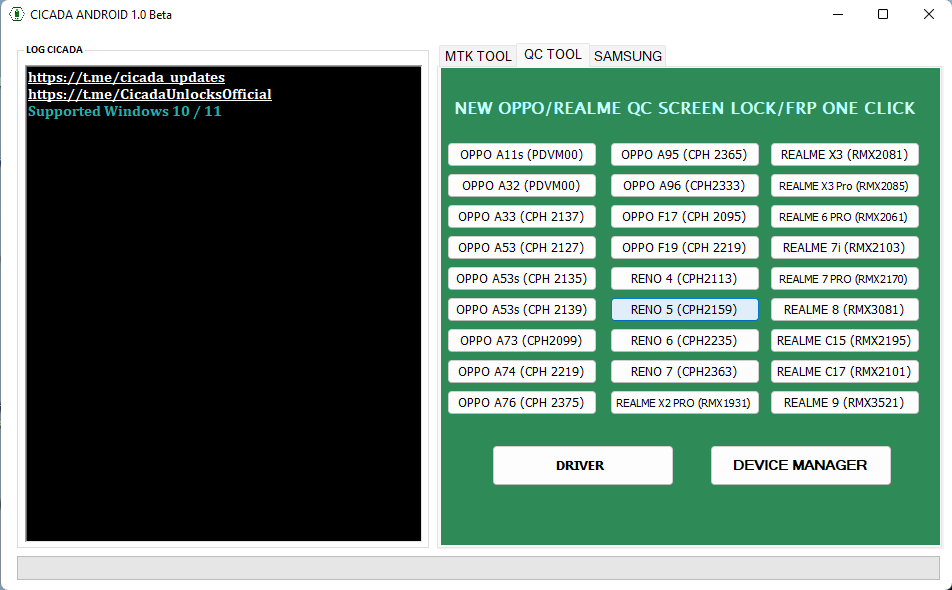952x590 pixels.
Task: Open the cicada_updates Telegram link
Action: (126, 77)
